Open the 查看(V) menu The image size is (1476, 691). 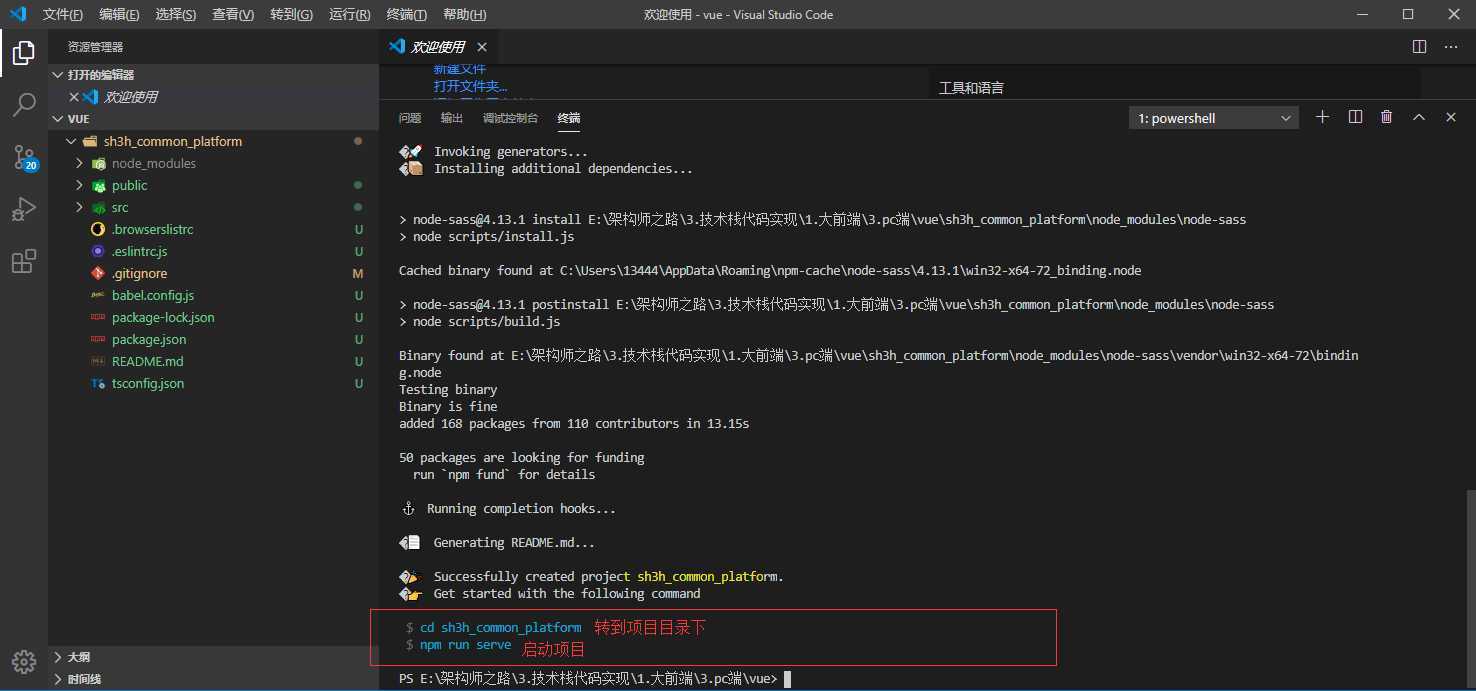click(233, 15)
